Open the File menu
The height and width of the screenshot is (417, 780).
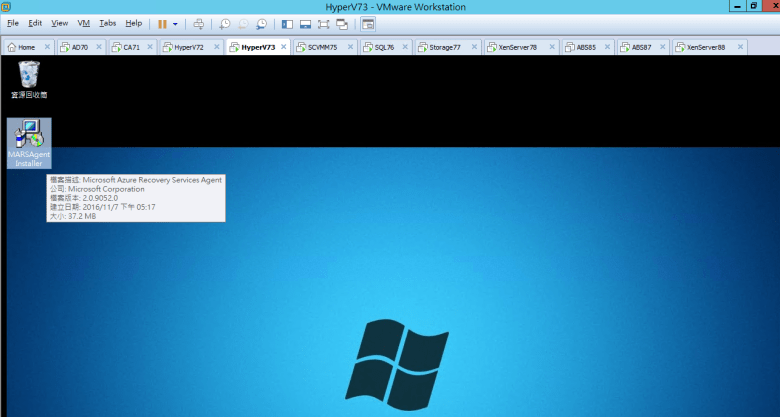click(x=13, y=23)
